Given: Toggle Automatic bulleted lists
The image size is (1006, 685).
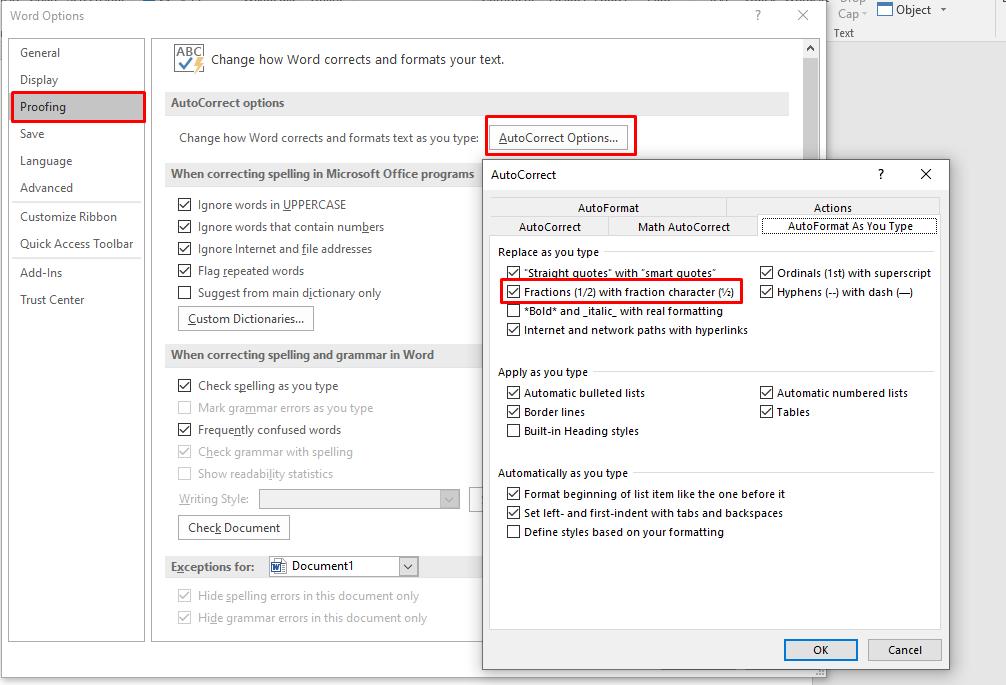Looking at the screenshot, I should [513, 393].
